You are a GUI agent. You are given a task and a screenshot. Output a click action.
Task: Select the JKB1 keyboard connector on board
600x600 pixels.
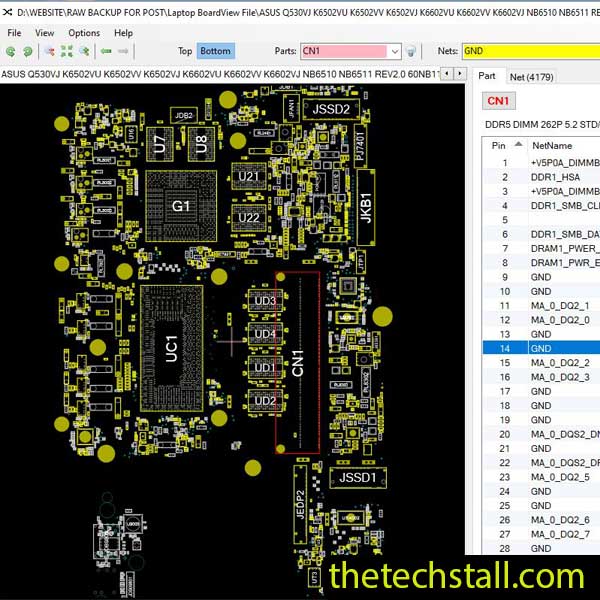(366, 207)
